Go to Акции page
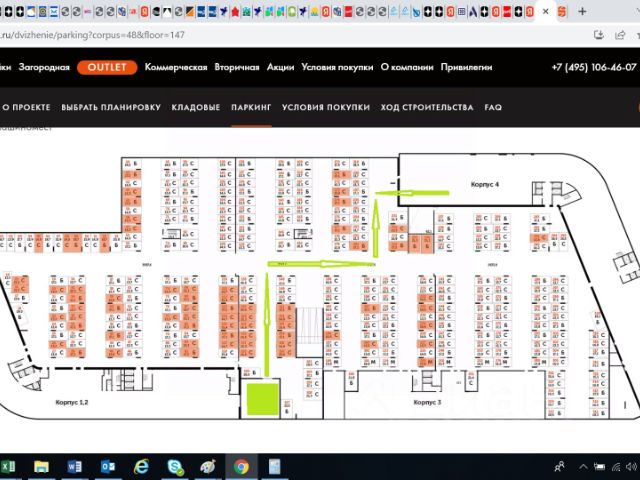640x480 pixels. coord(280,67)
